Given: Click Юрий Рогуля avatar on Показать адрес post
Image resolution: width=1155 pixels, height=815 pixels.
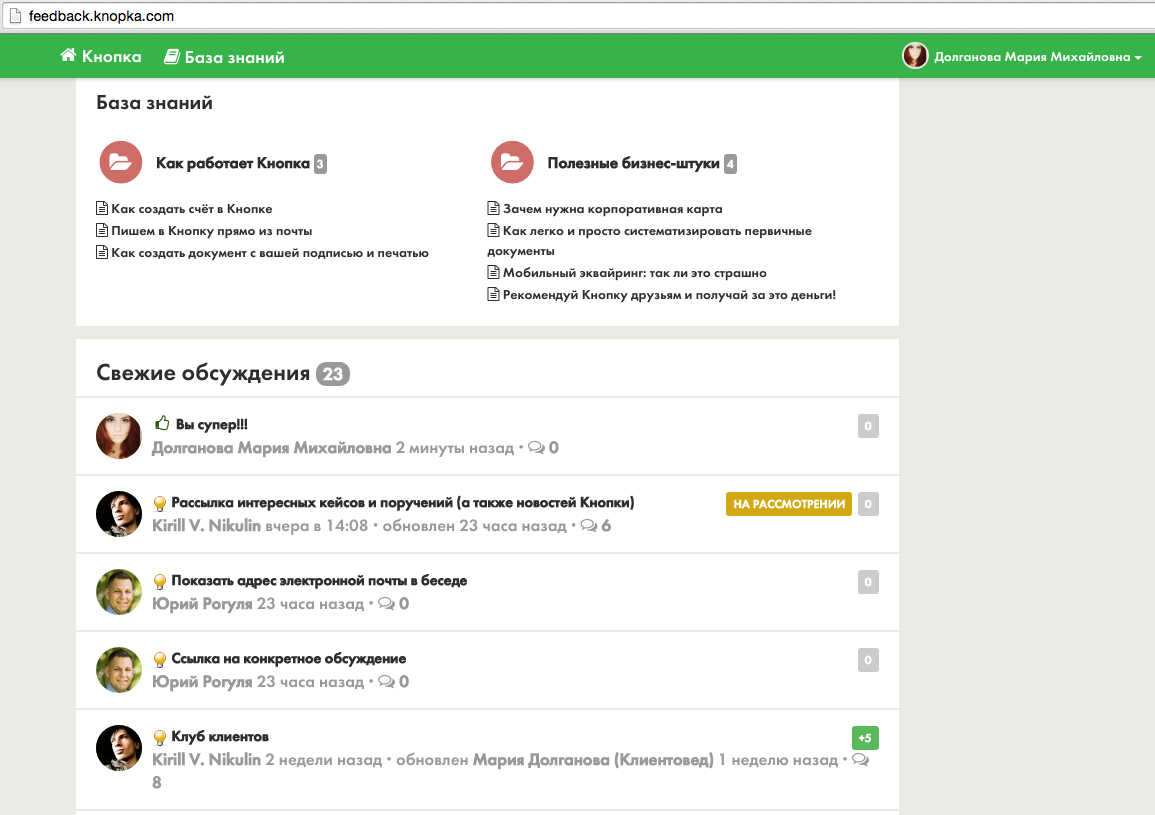Looking at the screenshot, I should click(119, 592).
